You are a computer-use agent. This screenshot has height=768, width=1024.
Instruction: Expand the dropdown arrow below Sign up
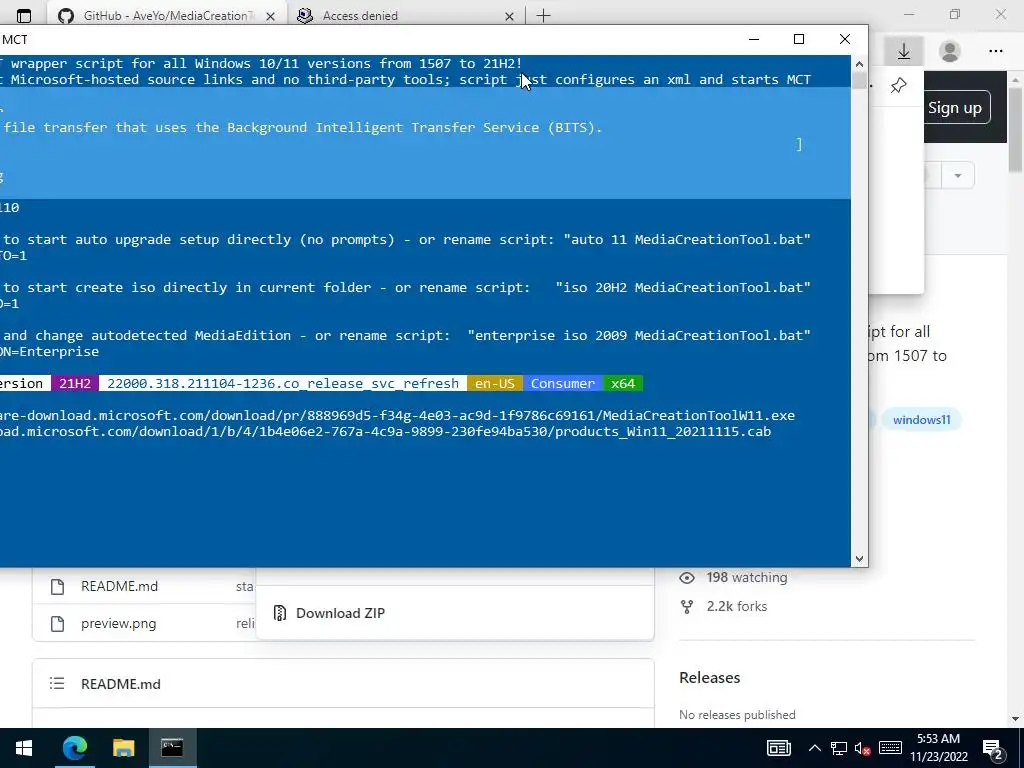pyautogui.click(x=958, y=176)
